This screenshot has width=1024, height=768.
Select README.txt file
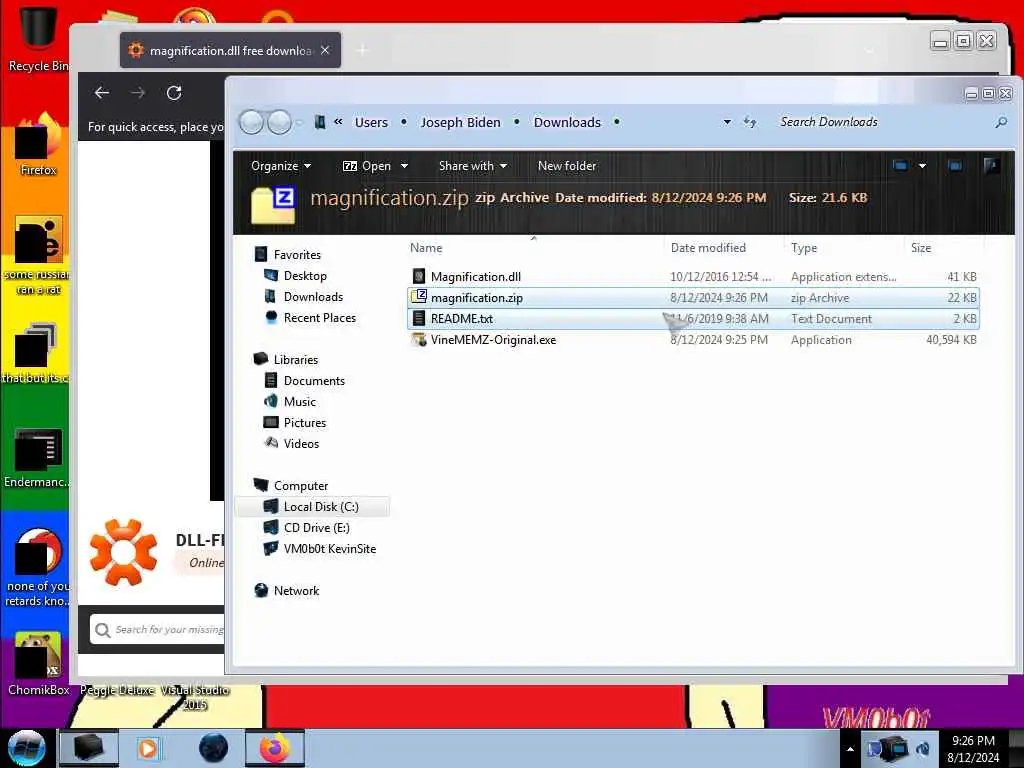coord(693,319)
